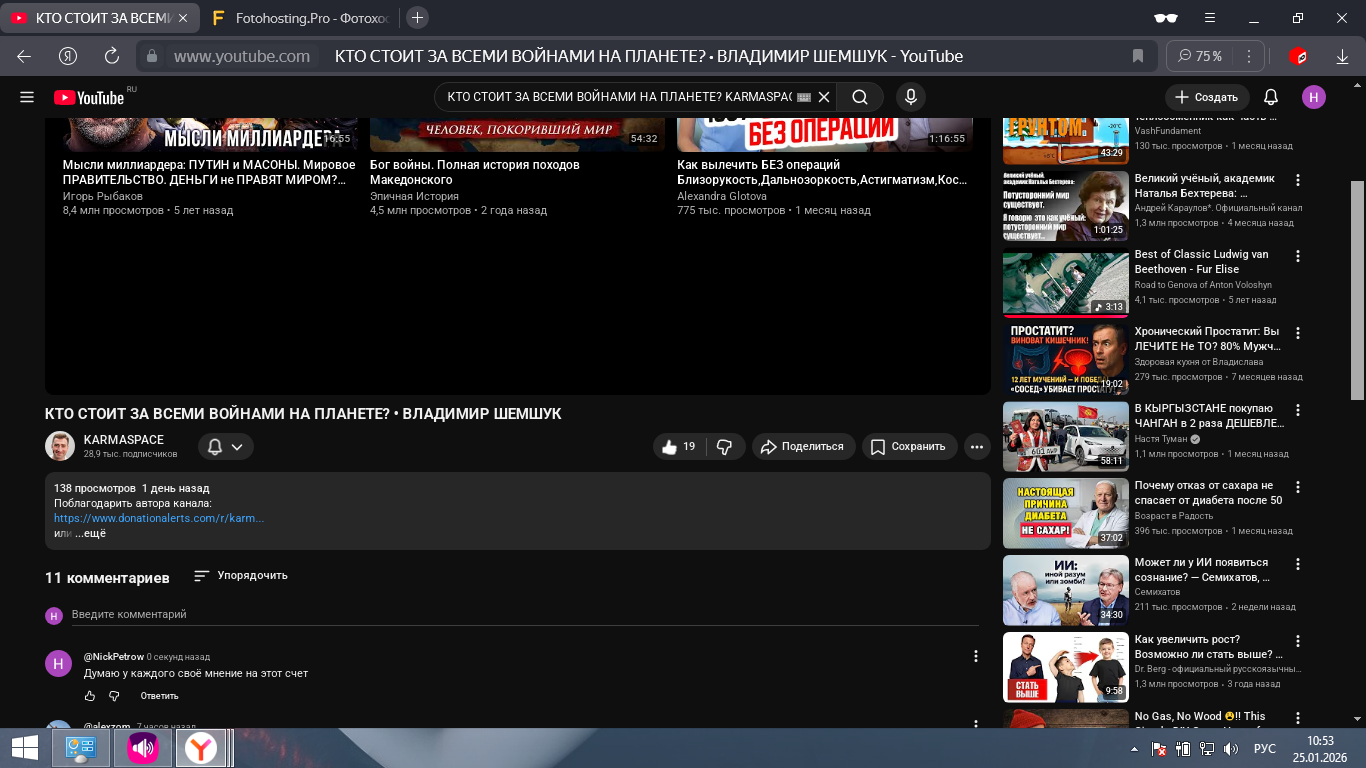Open the KARMASPACE channel avatar

[x=60, y=446]
